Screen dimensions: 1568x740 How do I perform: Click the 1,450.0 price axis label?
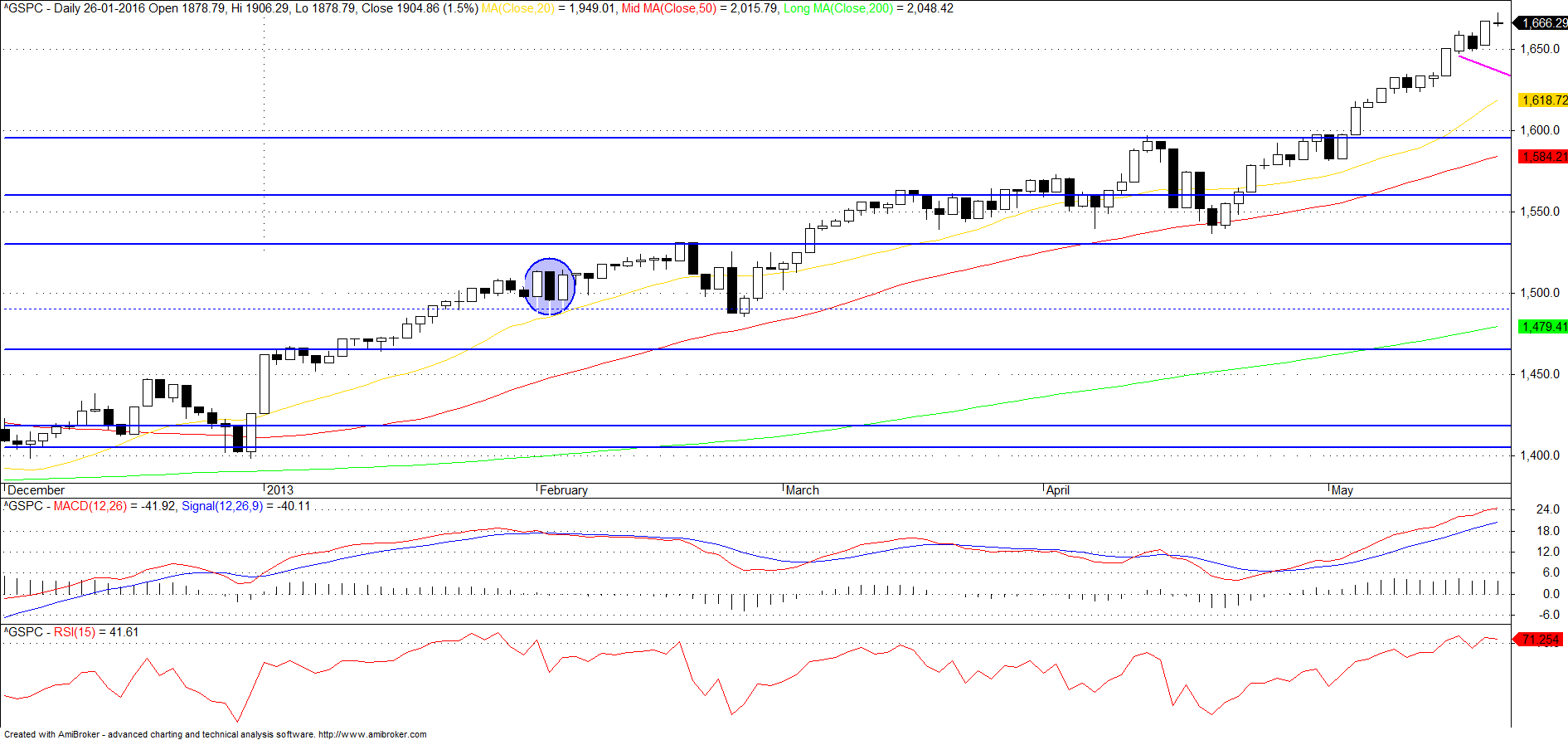1540,374
